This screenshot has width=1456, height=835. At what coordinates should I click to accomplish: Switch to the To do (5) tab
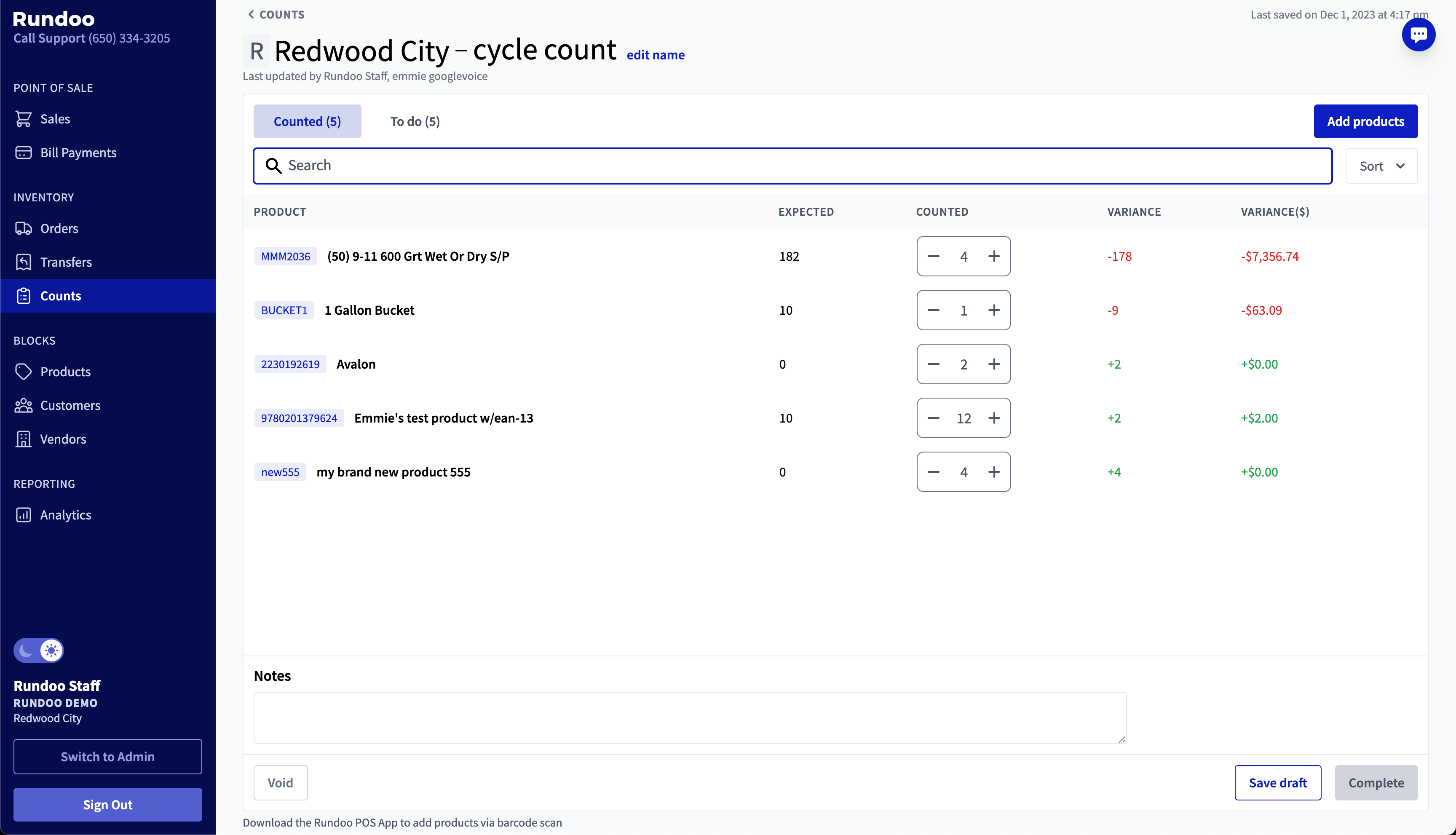tap(415, 122)
